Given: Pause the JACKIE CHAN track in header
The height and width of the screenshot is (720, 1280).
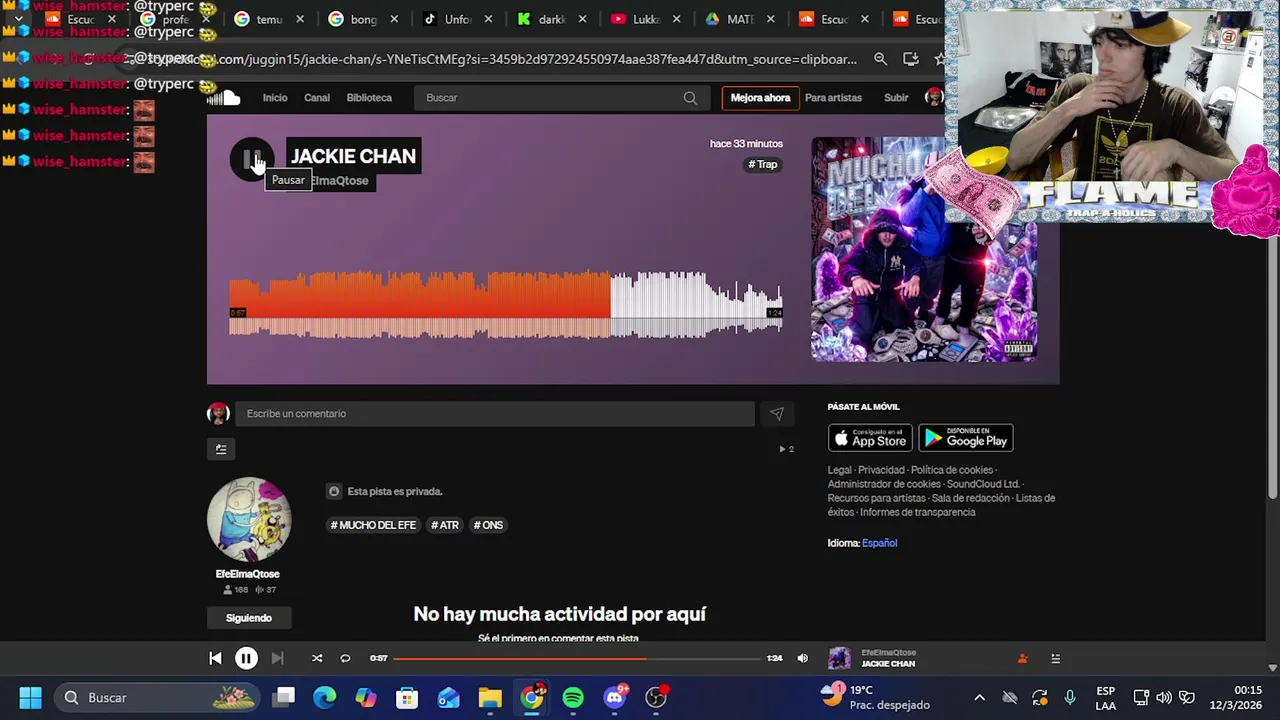Looking at the screenshot, I should click(251, 159).
